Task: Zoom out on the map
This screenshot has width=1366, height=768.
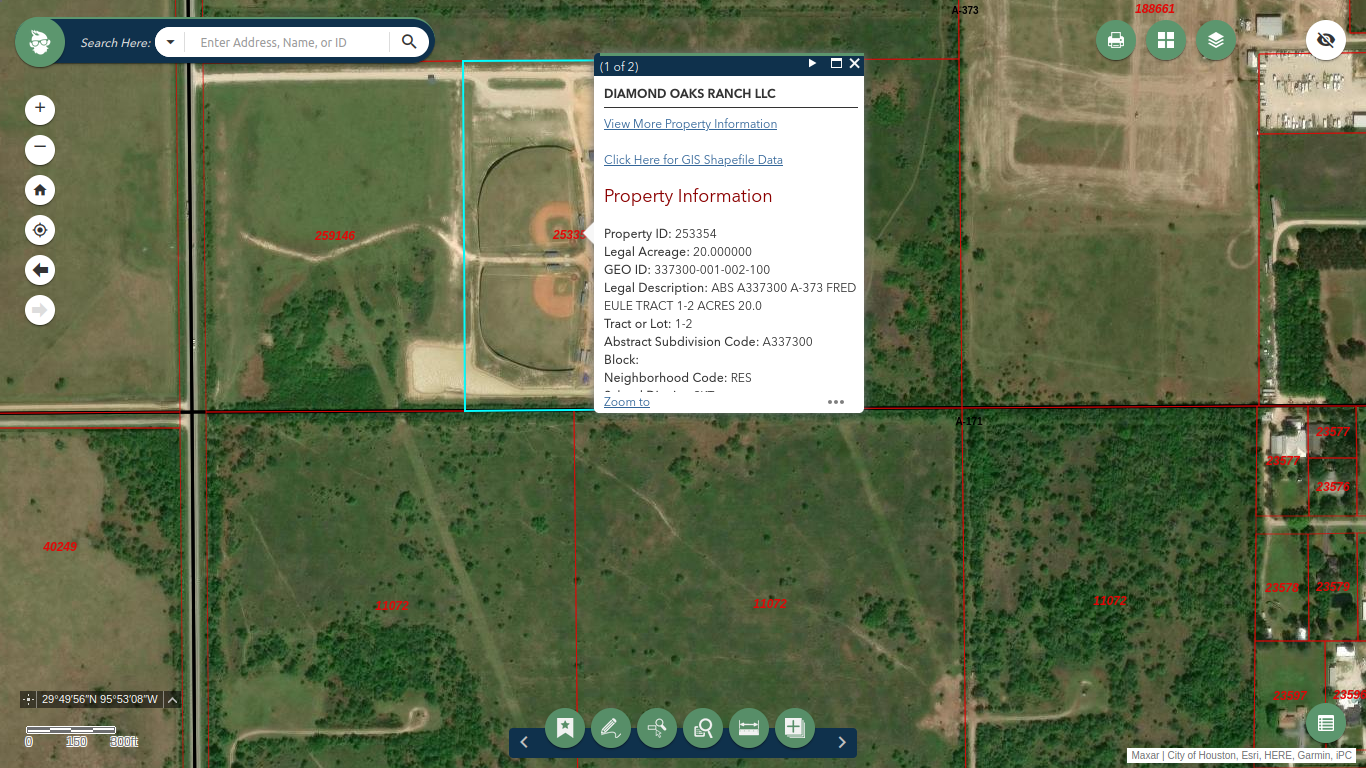Action: [40, 150]
